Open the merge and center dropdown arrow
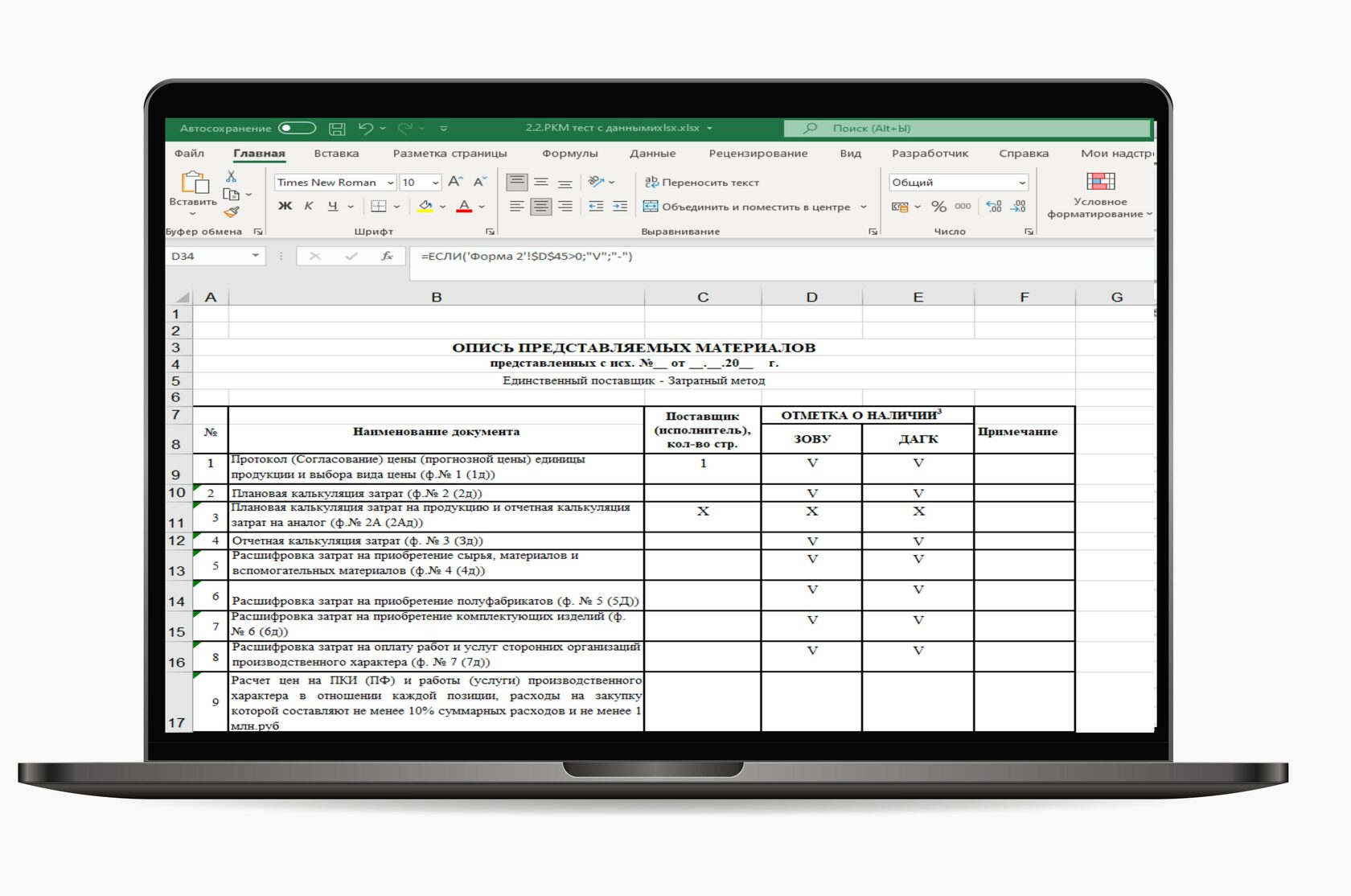Screen dimensions: 1351x896 864,207
